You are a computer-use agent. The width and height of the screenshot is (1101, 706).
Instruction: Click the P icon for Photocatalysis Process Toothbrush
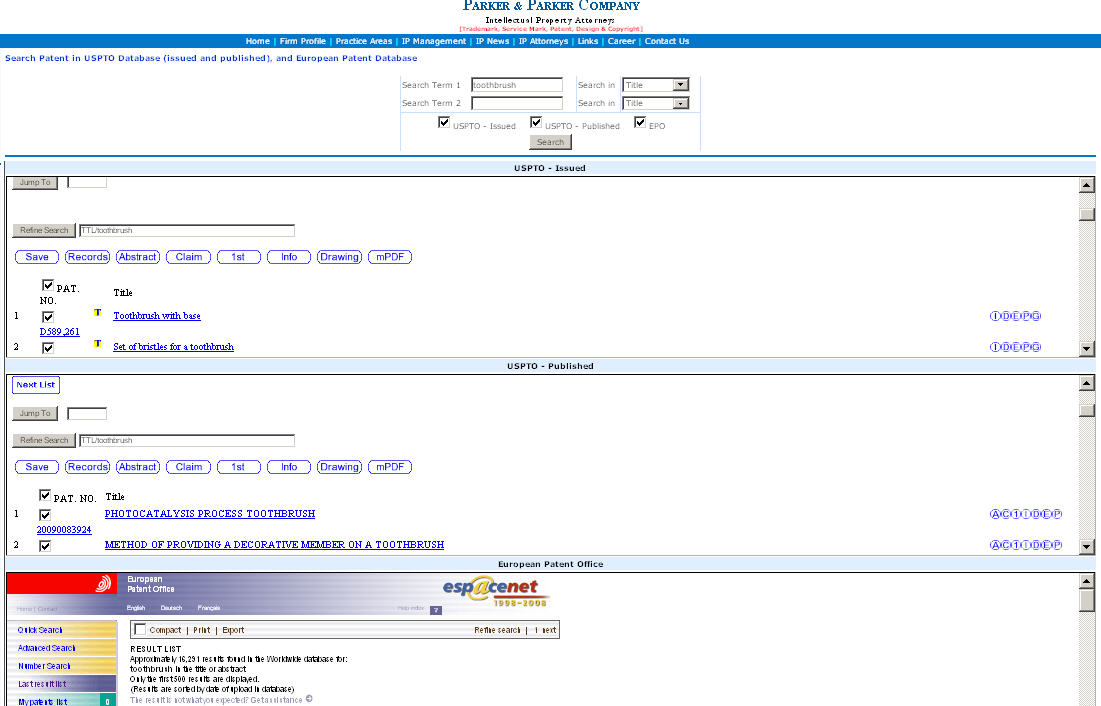click(1057, 514)
